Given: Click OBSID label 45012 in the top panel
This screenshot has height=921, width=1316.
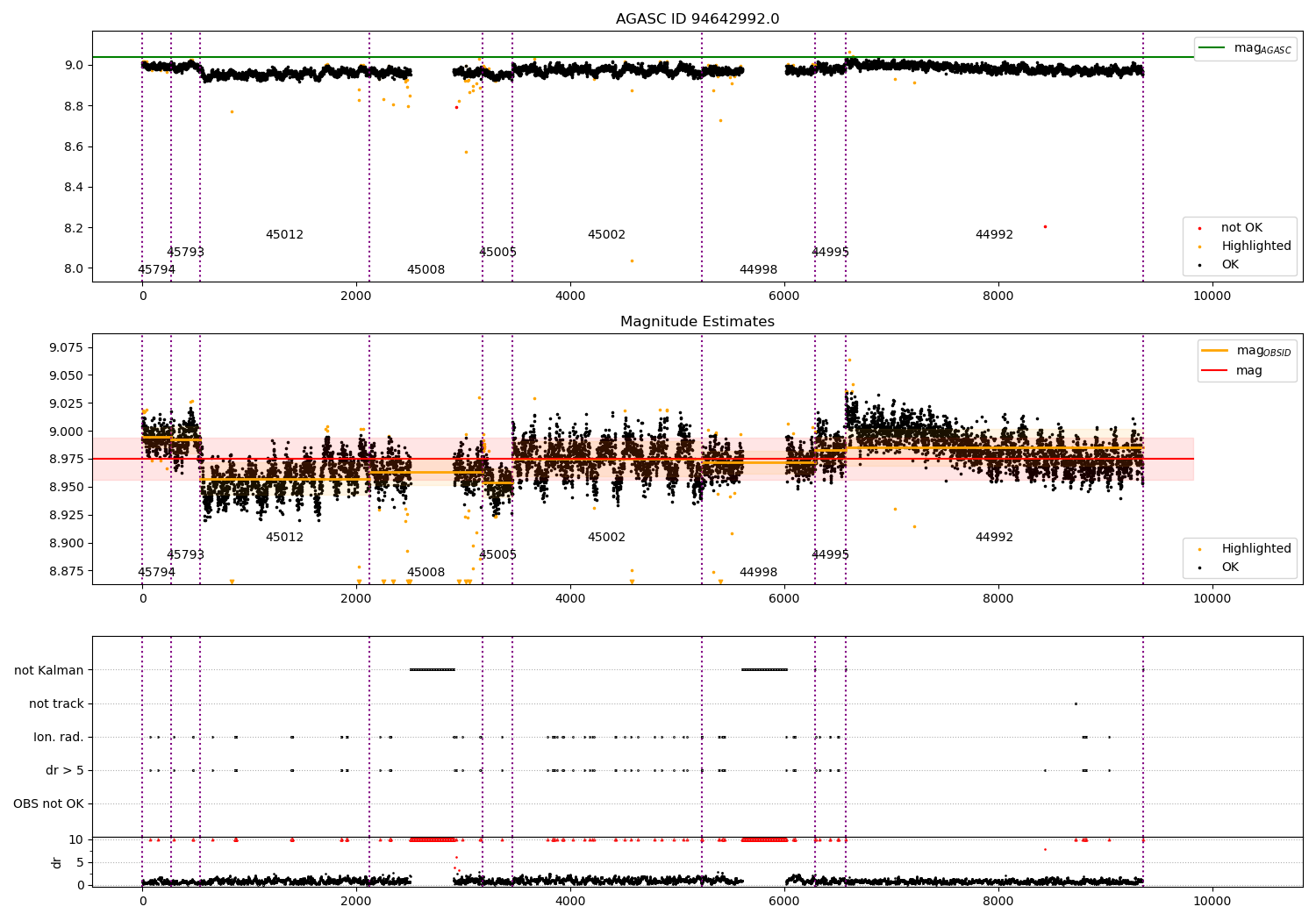Looking at the screenshot, I should pyautogui.click(x=284, y=234).
